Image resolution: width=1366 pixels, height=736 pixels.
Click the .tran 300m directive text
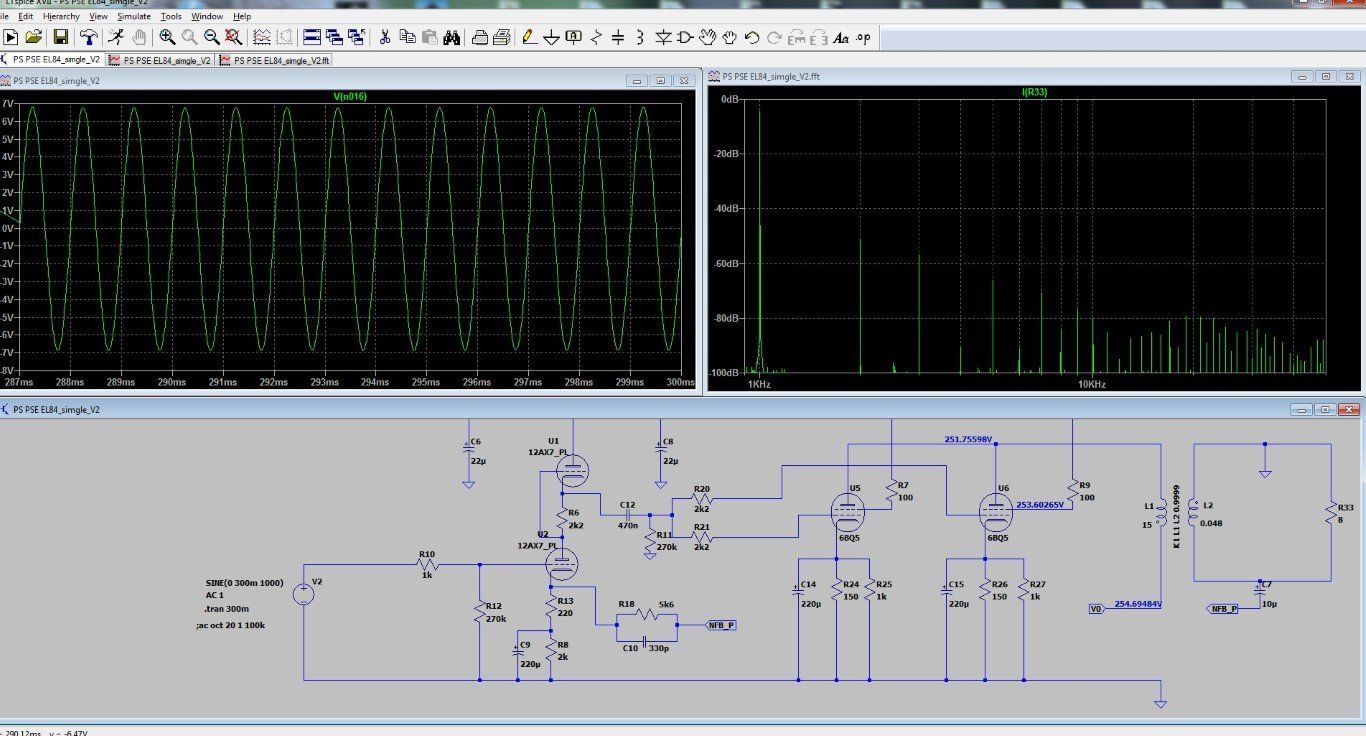(226, 609)
